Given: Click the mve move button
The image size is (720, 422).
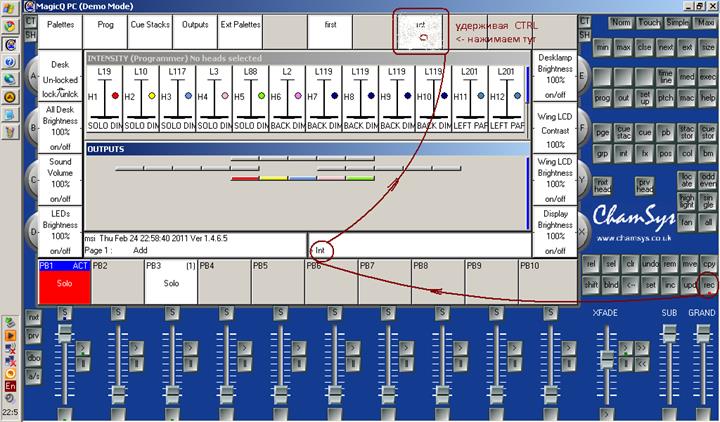Looking at the screenshot, I should click(x=690, y=264).
